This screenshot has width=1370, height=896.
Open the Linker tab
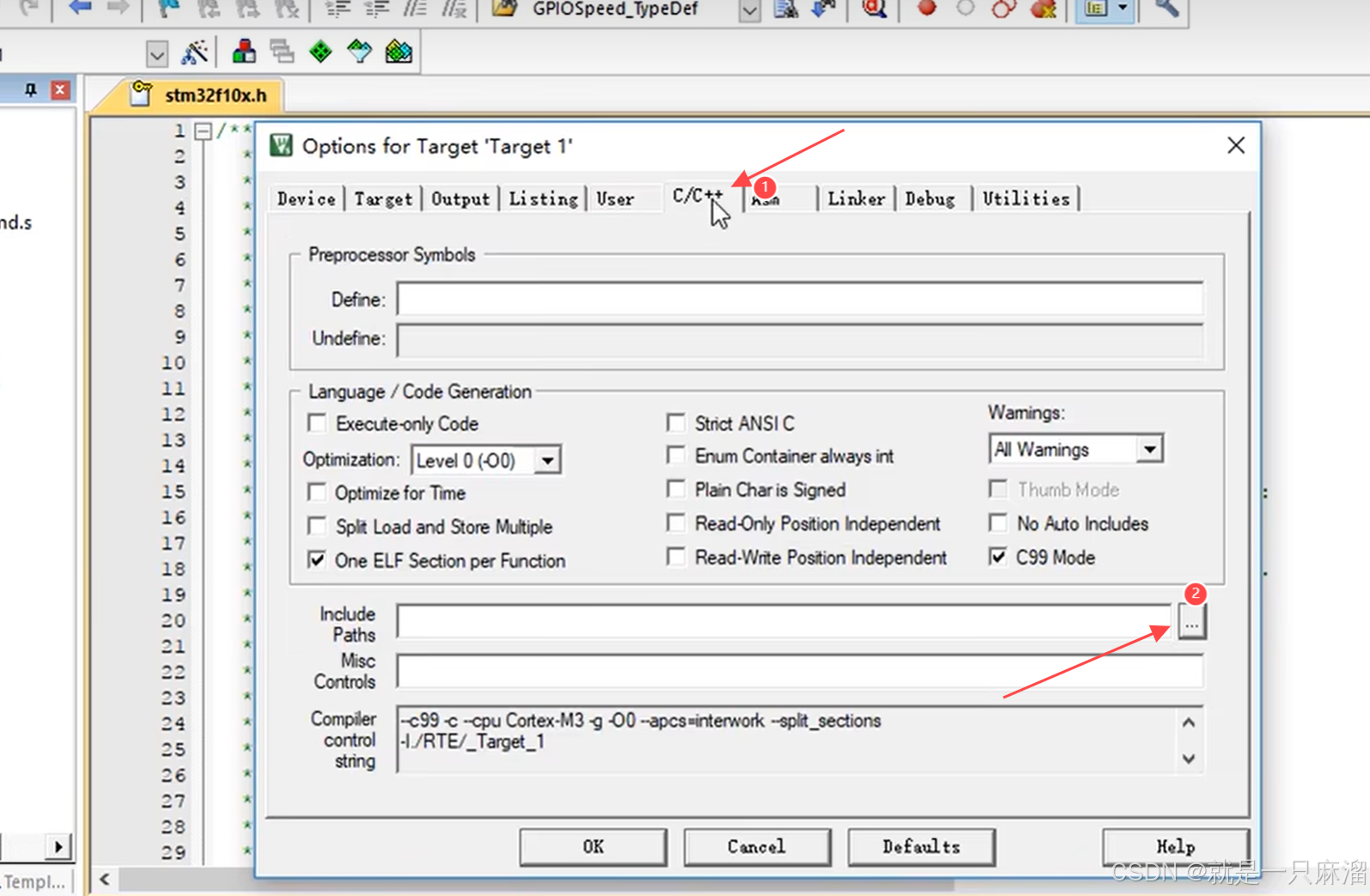point(855,198)
